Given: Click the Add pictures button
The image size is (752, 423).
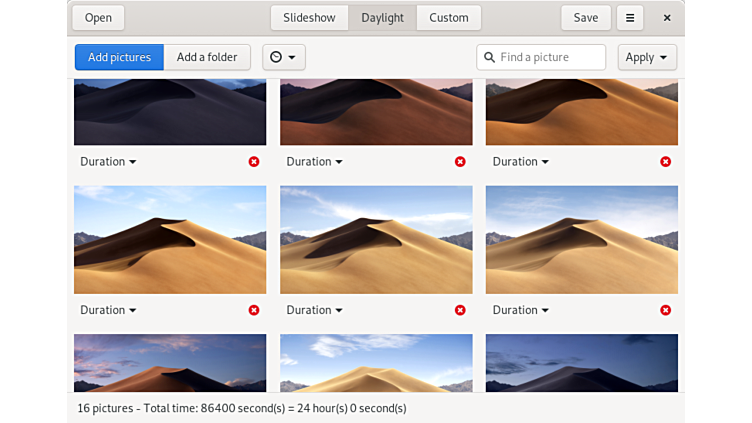Looking at the screenshot, I should (x=119, y=57).
